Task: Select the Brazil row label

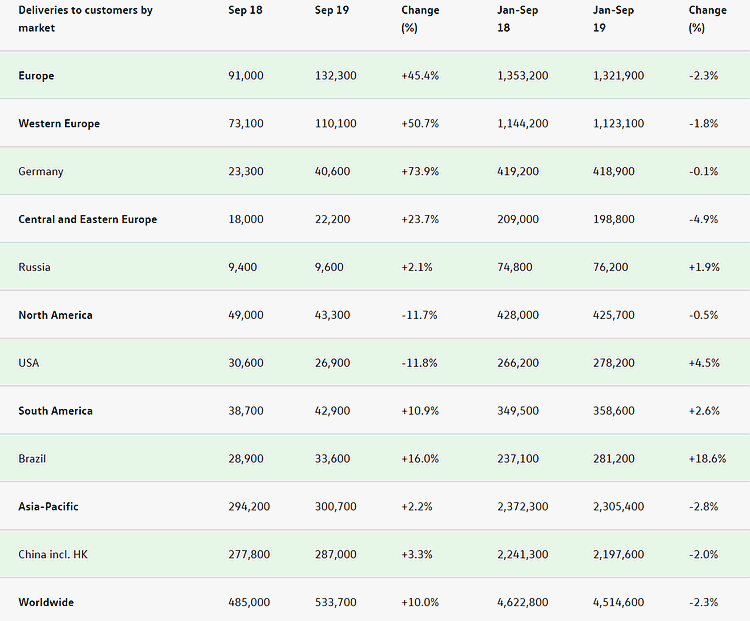Action: click(x=32, y=459)
